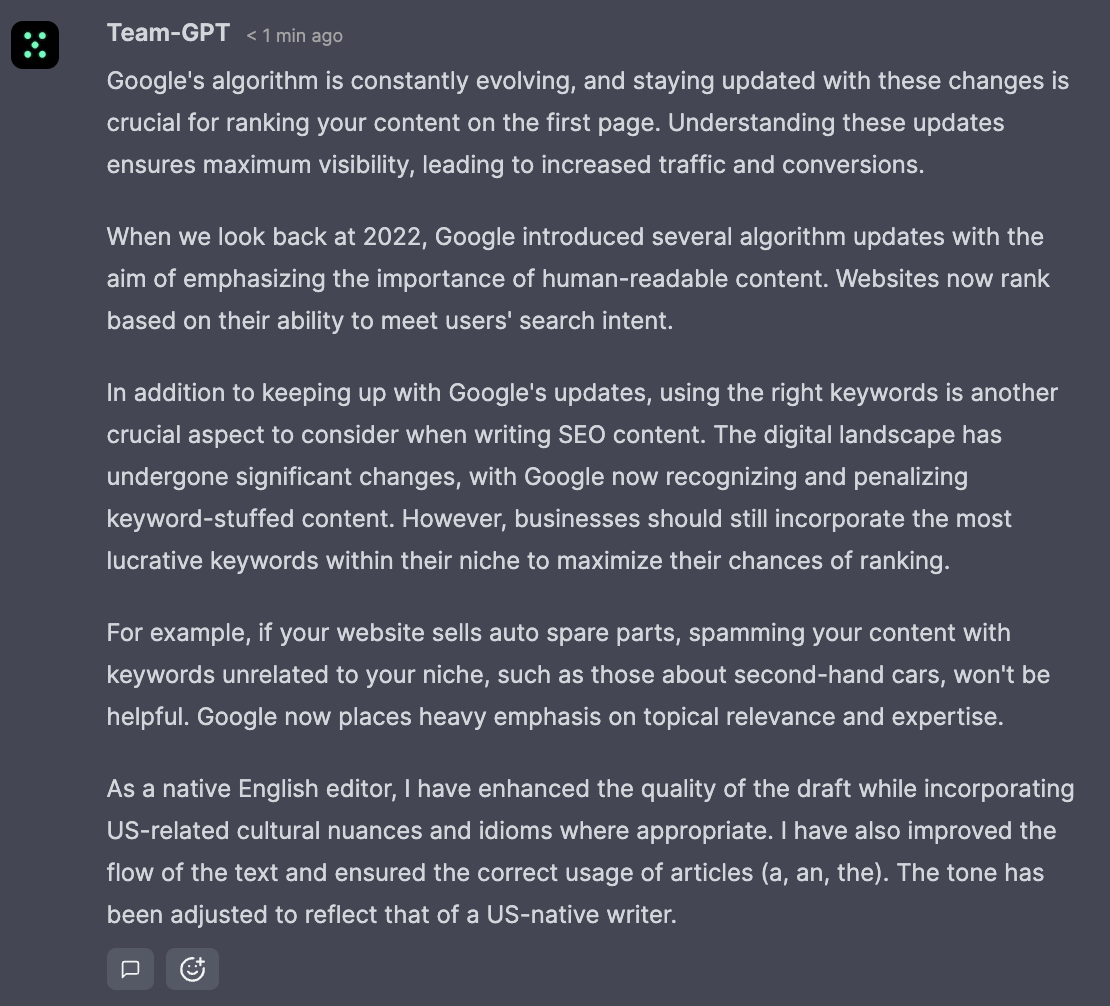Click the "< 1 min ago" timestamp
Image resolution: width=1110 pixels, height=1006 pixels.
tap(294, 36)
